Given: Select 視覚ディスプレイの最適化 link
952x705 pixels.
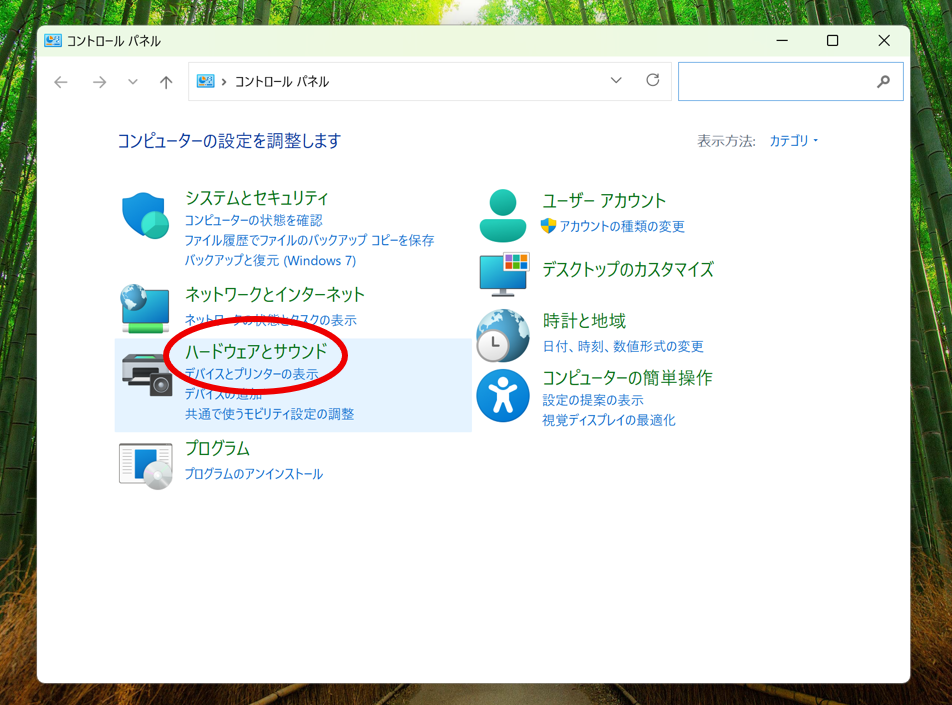Looking at the screenshot, I should (x=609, y=421).
